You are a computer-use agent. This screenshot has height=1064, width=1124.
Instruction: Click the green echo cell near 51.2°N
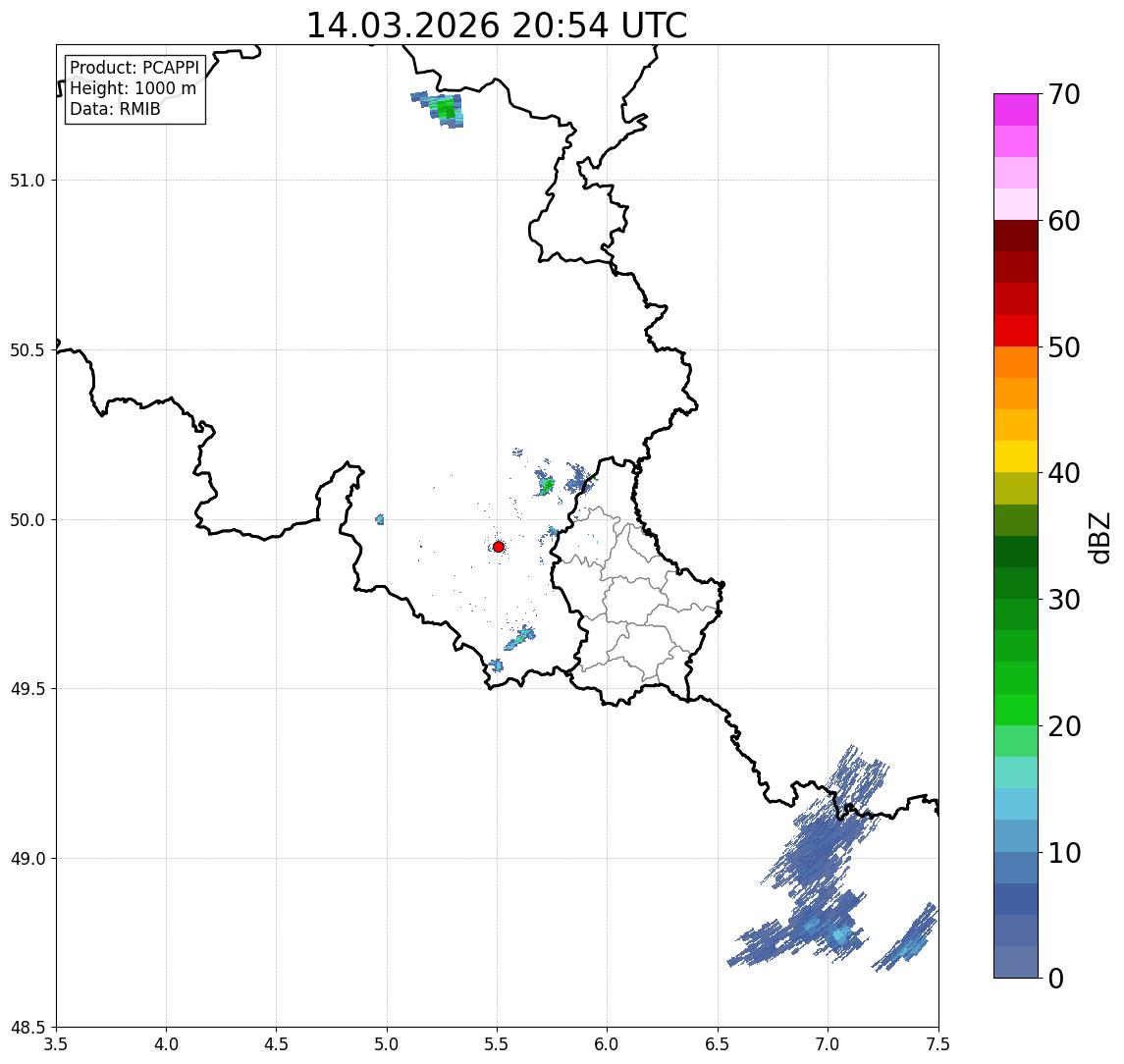(x=445, y=109)
